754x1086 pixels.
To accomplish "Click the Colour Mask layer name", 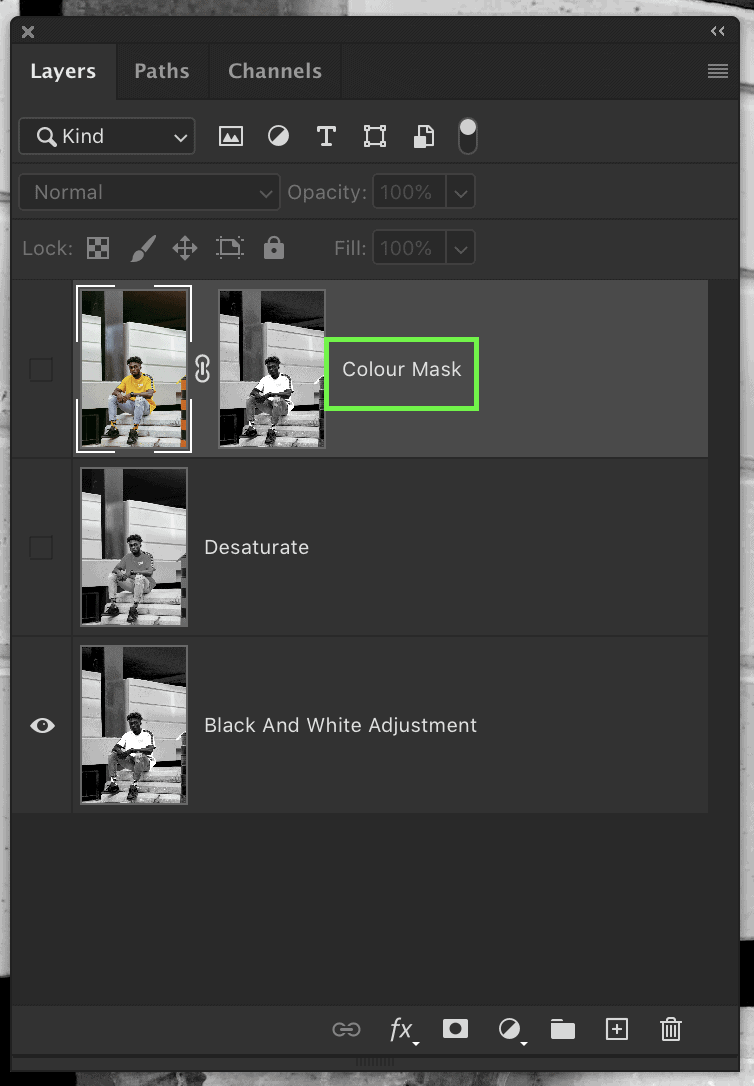I will 402,369.
